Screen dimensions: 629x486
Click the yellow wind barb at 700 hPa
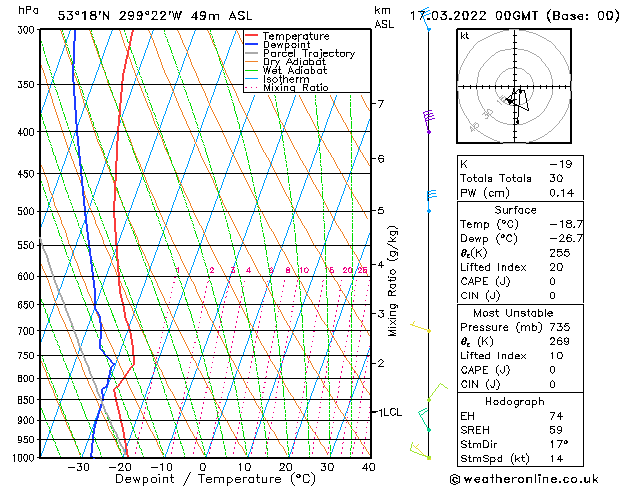[x=420, y=327]
